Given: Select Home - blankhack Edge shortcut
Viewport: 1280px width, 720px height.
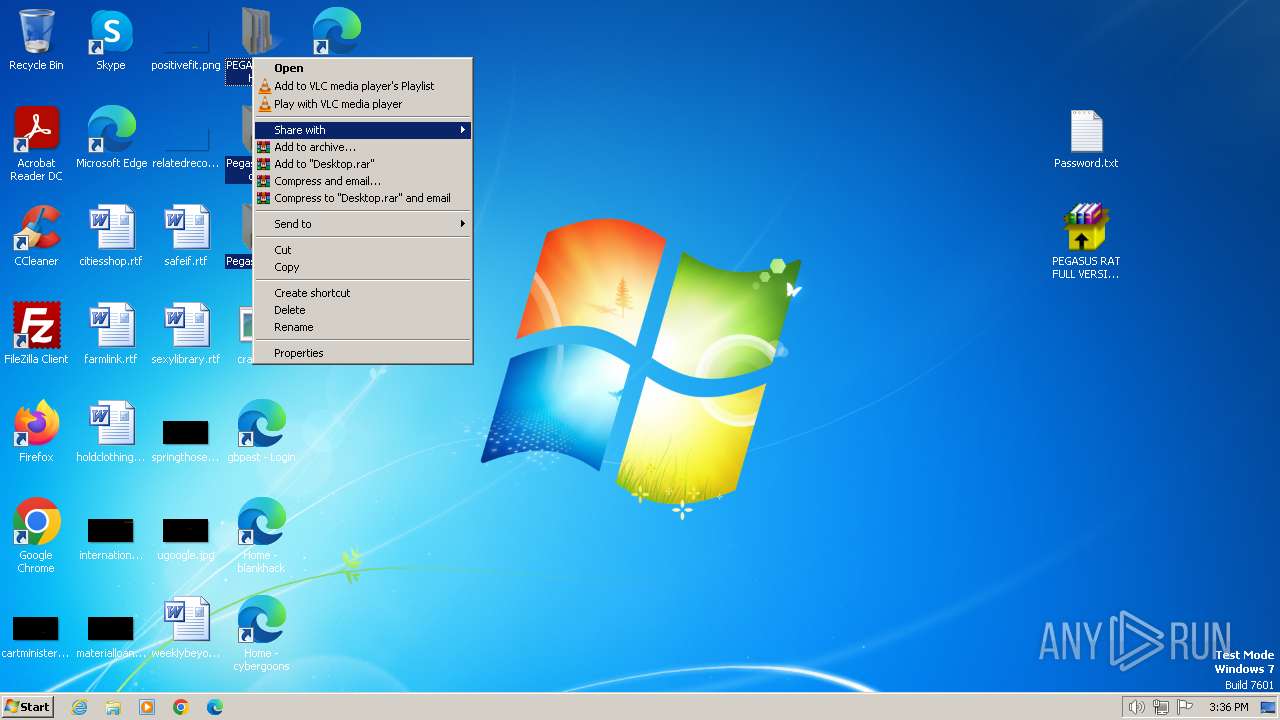Looking at the screenshot, I should point(261,536).
